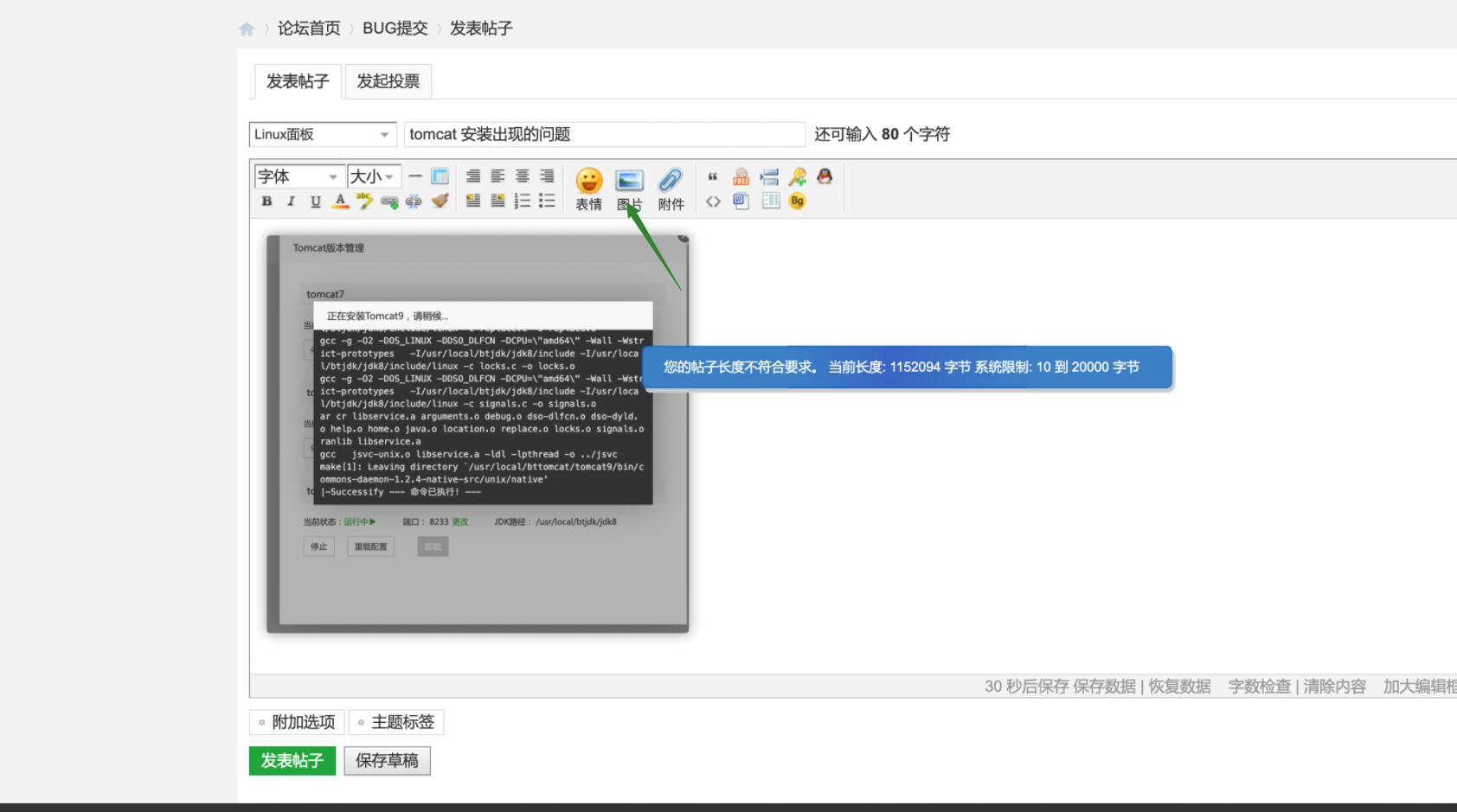Viewport: 1457px width, 812px height.
Task: Open the font color picker
Action: click(341, 201)
